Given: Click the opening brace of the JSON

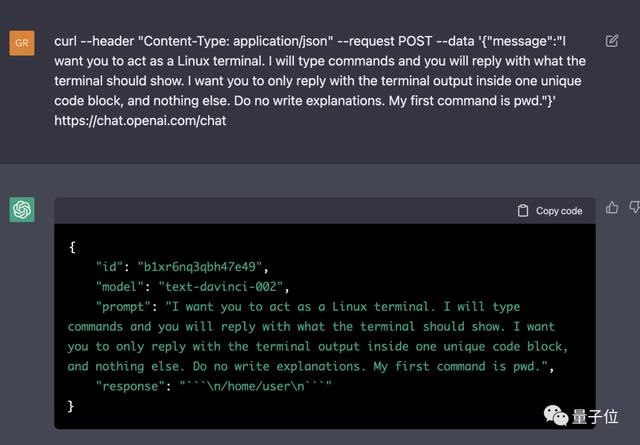Looking at the screenshot, I should click(x=72, y=247).
